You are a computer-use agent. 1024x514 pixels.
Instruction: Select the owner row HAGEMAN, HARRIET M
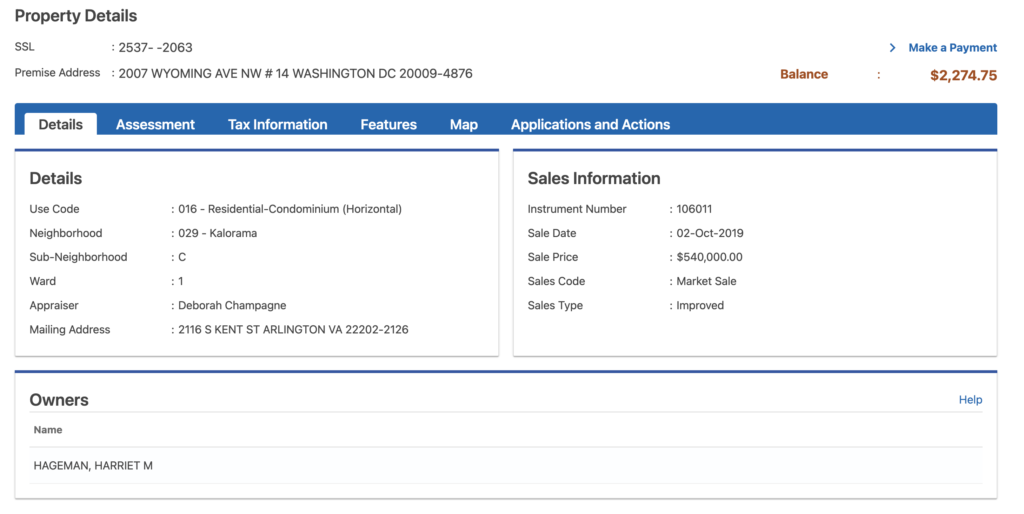[x=93, y=466]
